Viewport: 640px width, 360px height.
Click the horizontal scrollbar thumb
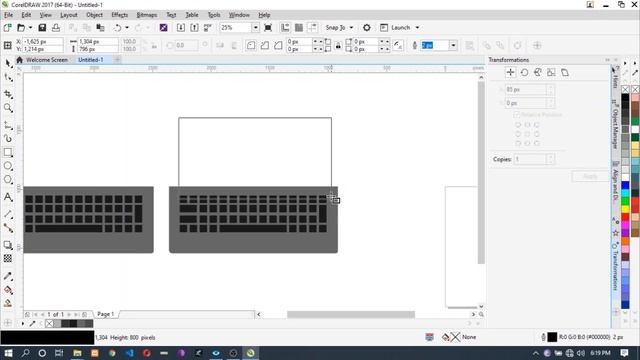(x=351, y=314)
